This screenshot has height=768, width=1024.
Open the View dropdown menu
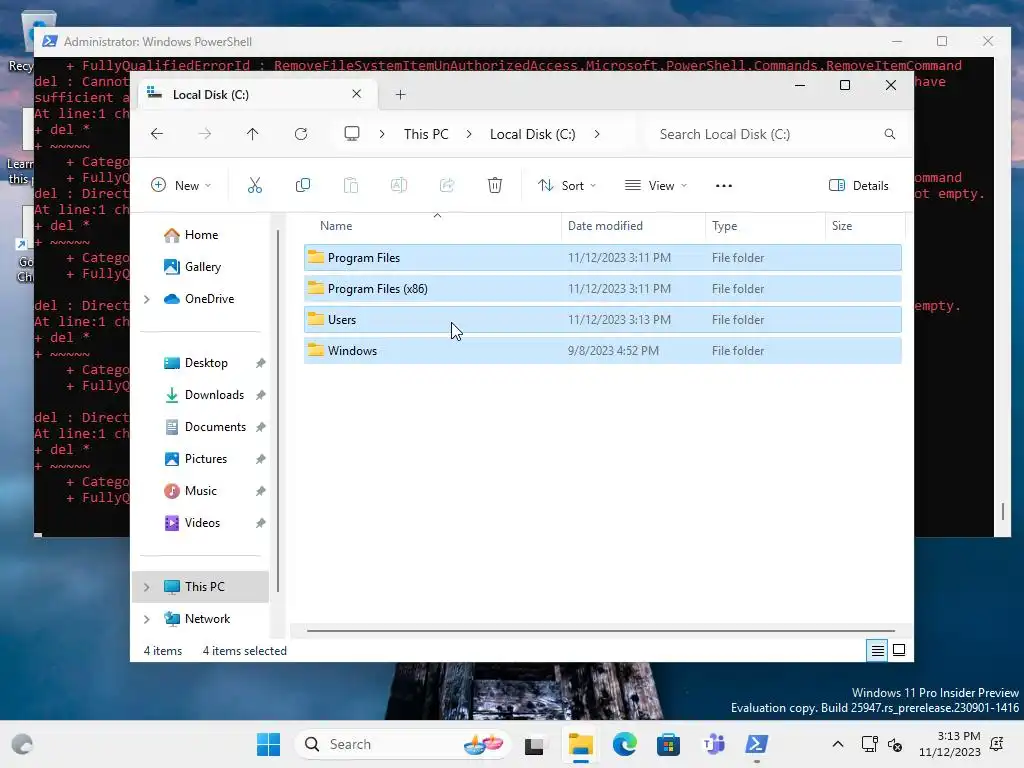[x=656, y=185]
